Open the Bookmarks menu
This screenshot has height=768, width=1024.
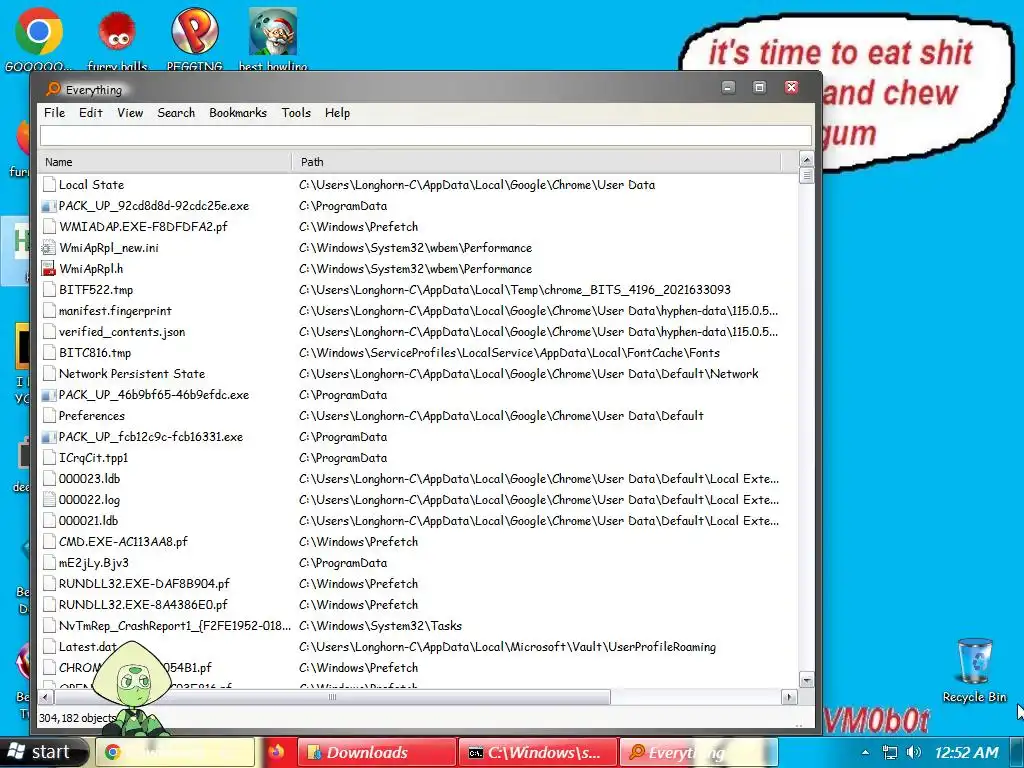pyautogui.click(x=238, y=112)
